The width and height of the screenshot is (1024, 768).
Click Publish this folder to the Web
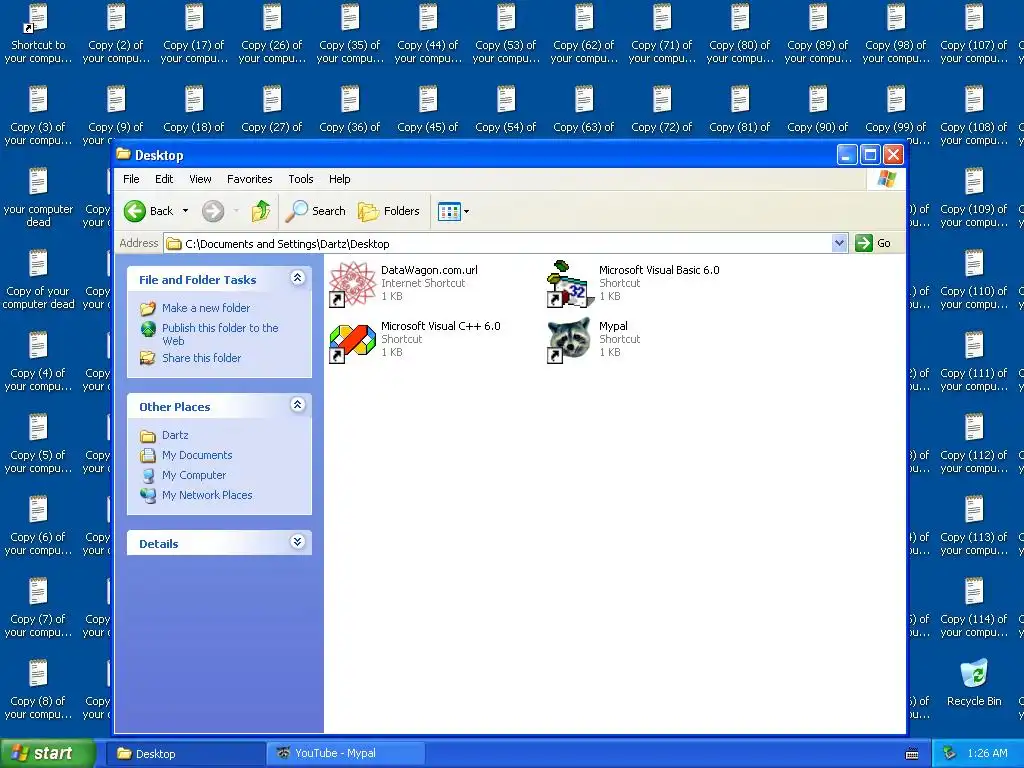[220, 334]
